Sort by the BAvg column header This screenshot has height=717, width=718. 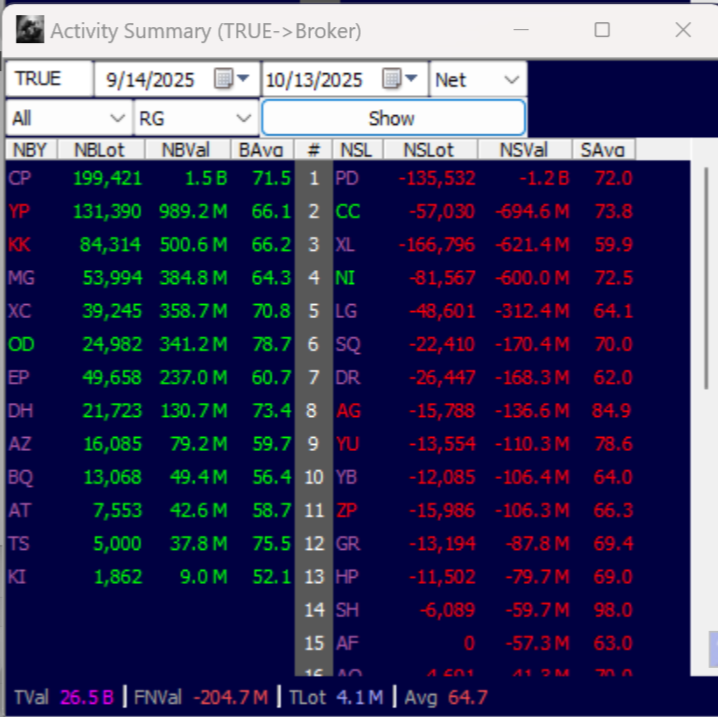262,150
